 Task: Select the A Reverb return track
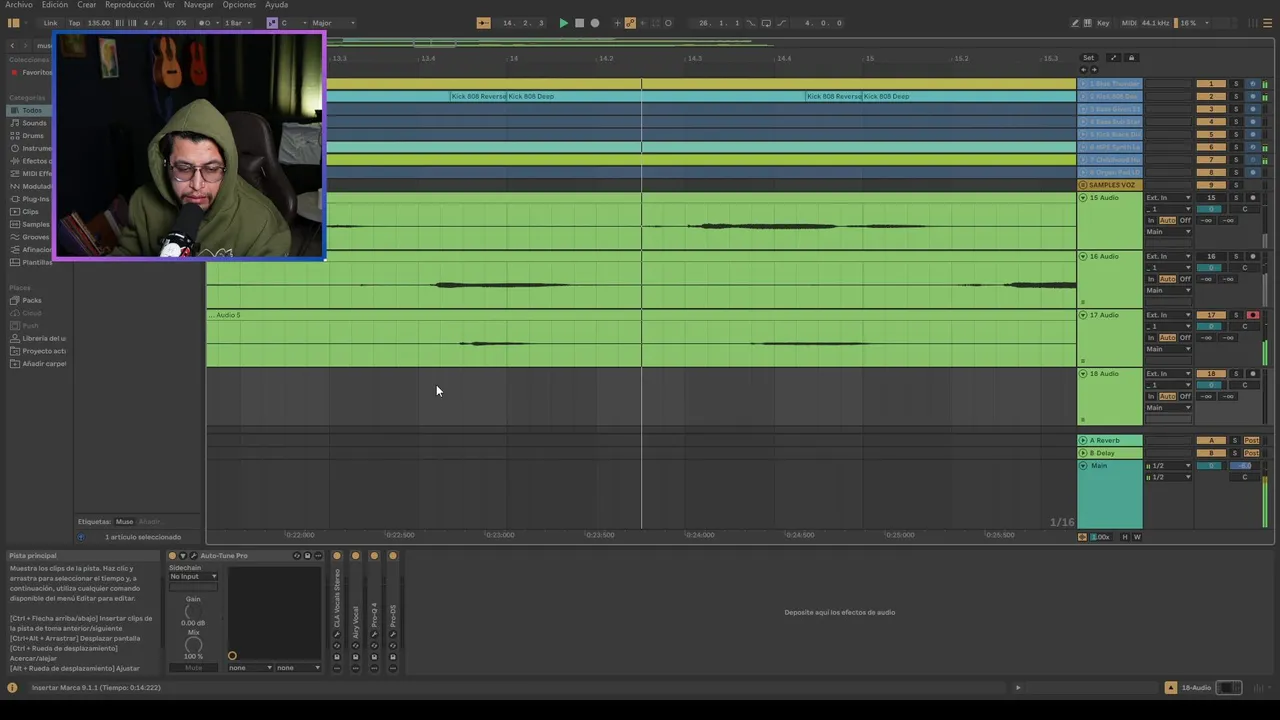tap(1110, 440)
